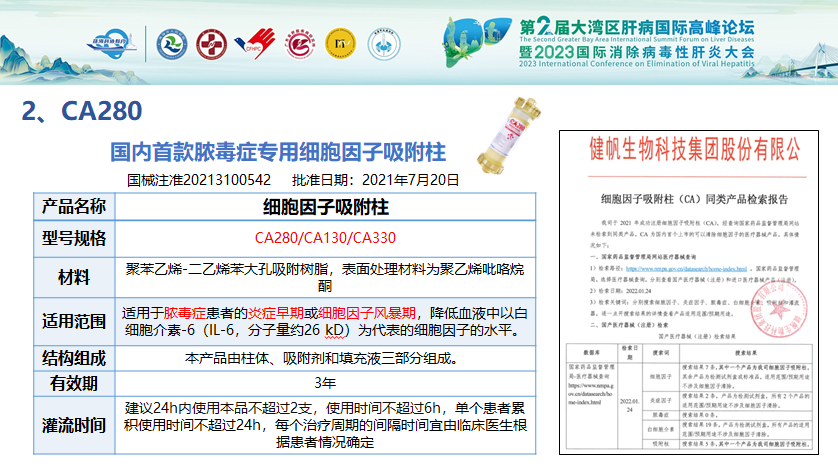Click the structure text '本产品由柱体、吸附剂和填充液三部分组成'
The height and width of the screenshot is (469, 838).
pos(322,358)
